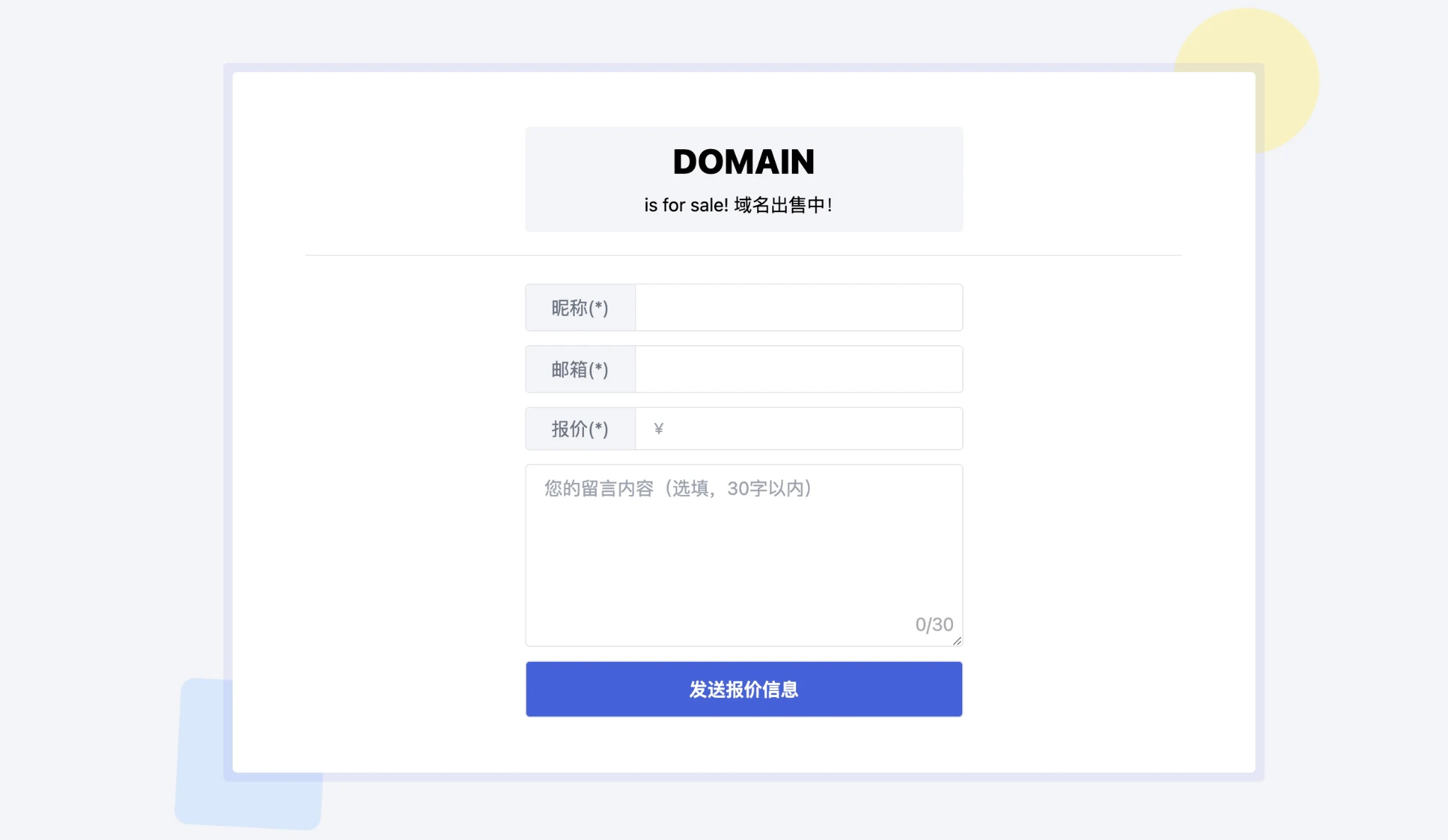Click the 昵称(*) label
Screen dimensions: 1448x840
tap(580, 308)
